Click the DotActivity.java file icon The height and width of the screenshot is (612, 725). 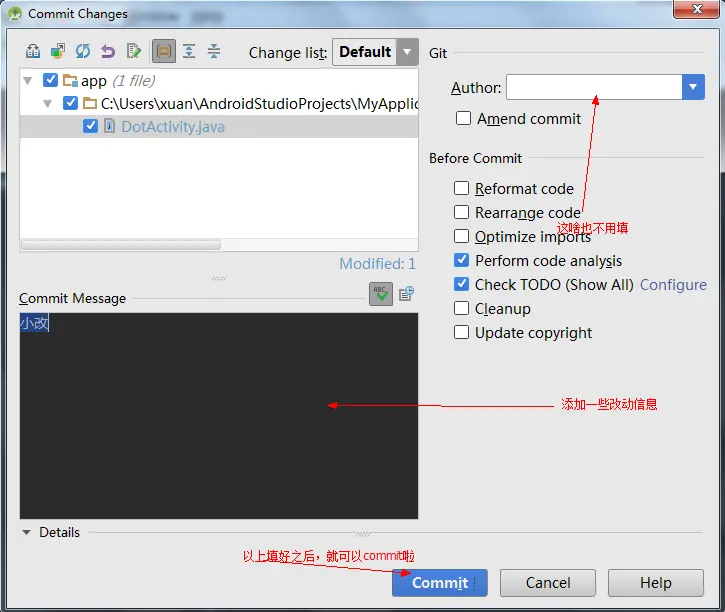110,126
